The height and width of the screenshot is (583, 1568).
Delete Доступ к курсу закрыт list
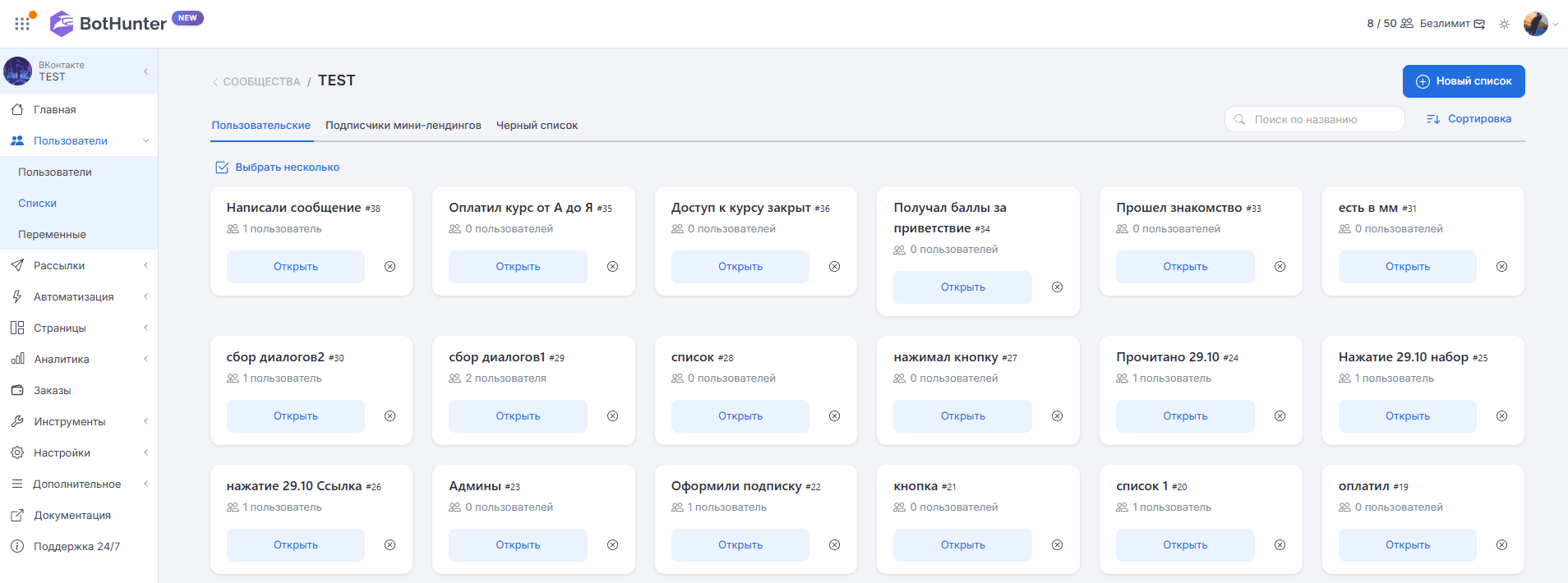pyautogui.click(x=834, y=267)
